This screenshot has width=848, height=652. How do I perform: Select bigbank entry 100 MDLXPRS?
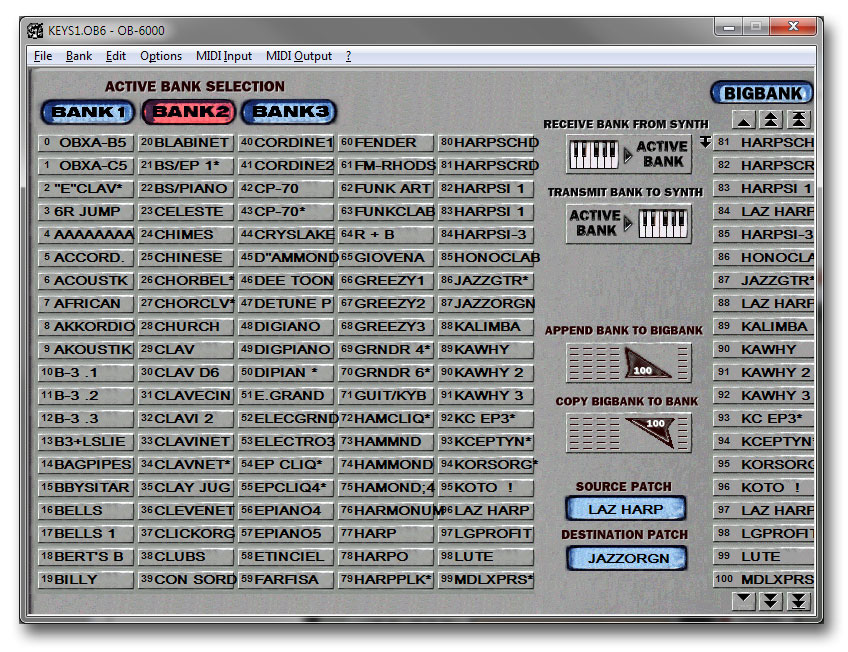(764, 580)
